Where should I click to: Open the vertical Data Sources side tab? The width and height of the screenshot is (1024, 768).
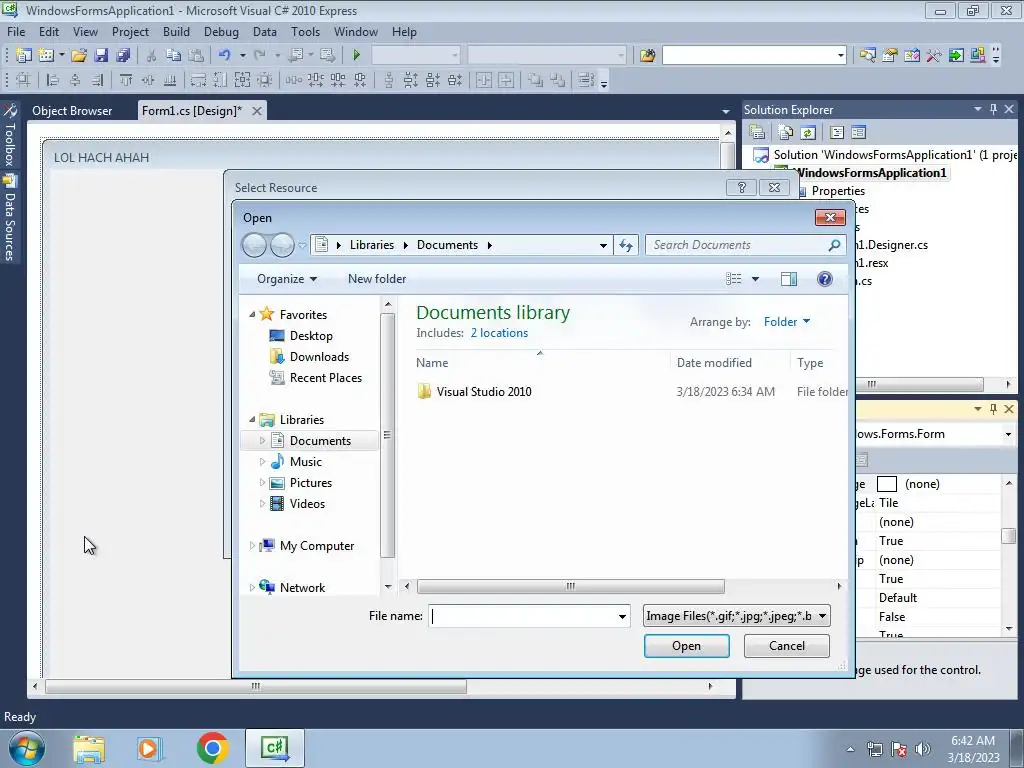click(x=10, y=218)
